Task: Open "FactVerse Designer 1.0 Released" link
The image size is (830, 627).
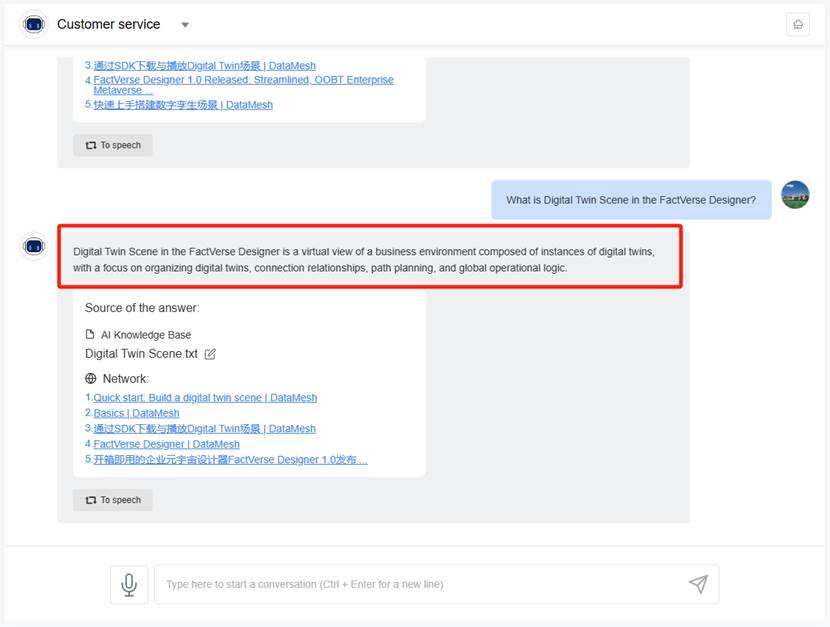Action: (x=243, y=80)
